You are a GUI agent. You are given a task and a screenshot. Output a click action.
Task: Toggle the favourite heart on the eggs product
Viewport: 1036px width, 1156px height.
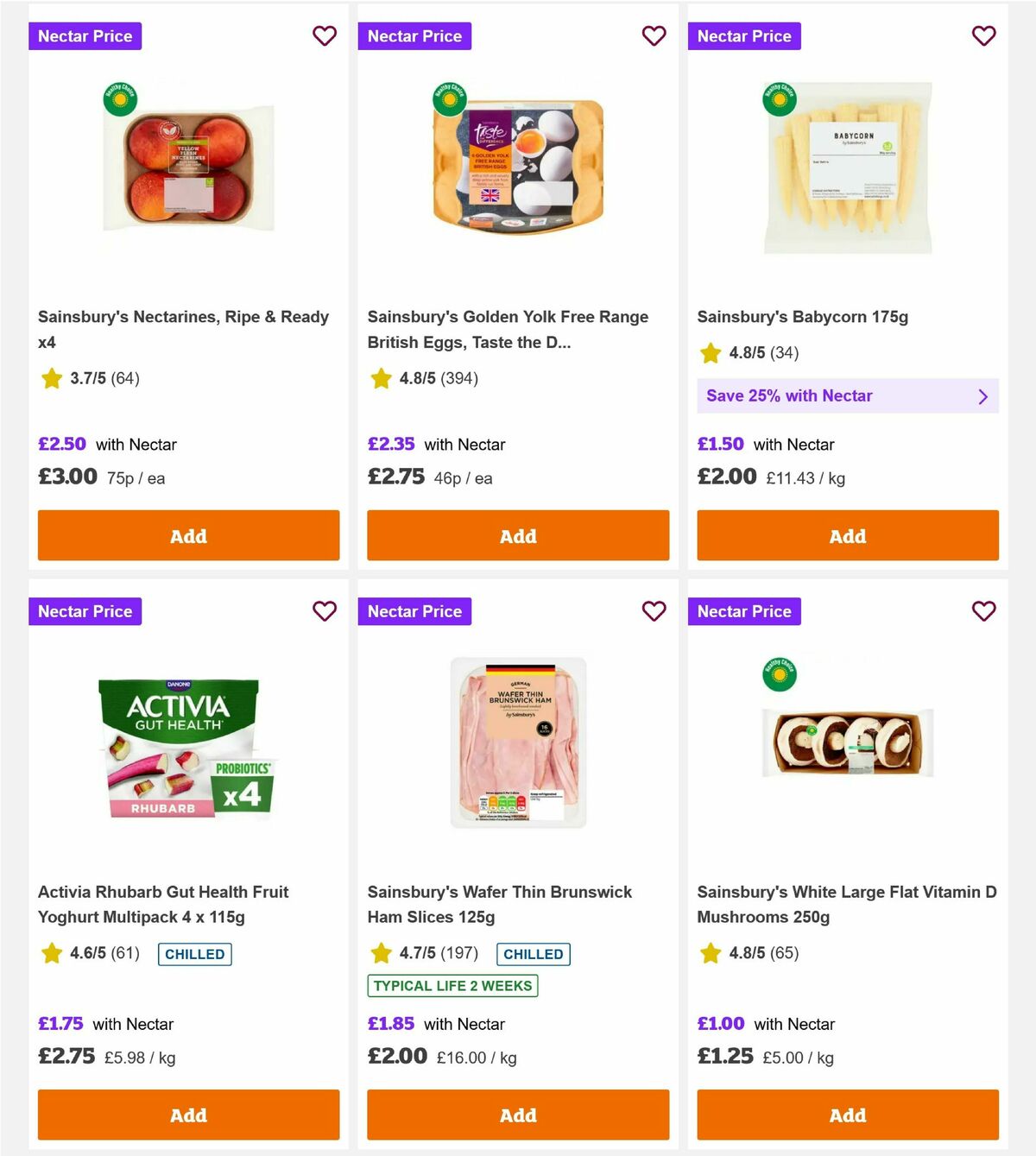tap(654, 36)
